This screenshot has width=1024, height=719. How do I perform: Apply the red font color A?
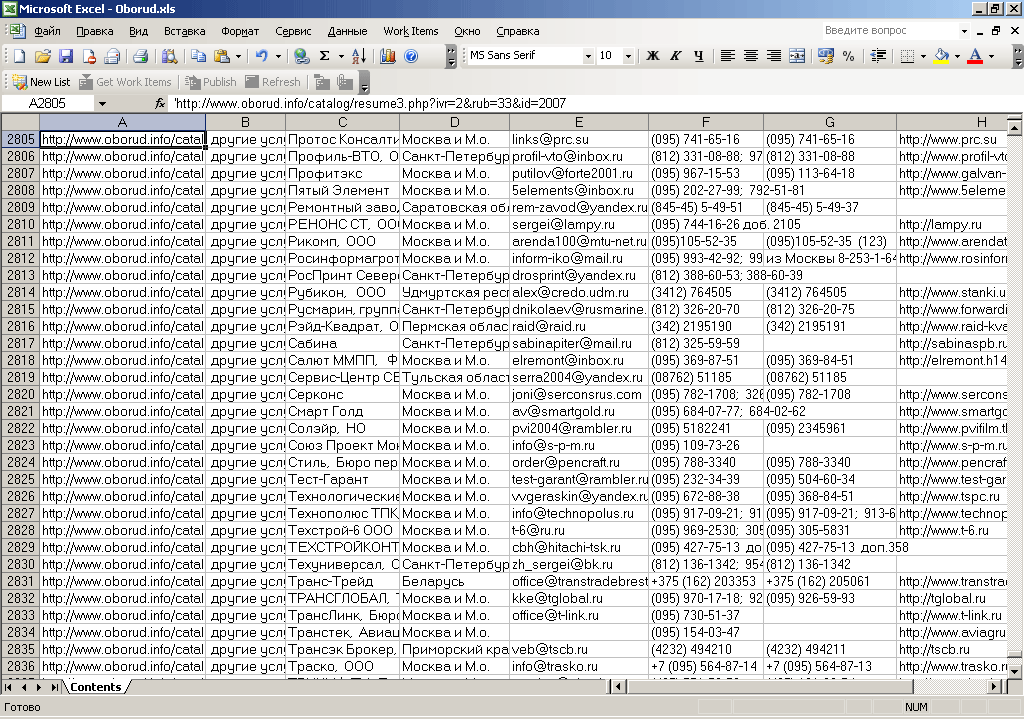click(975, 56)
